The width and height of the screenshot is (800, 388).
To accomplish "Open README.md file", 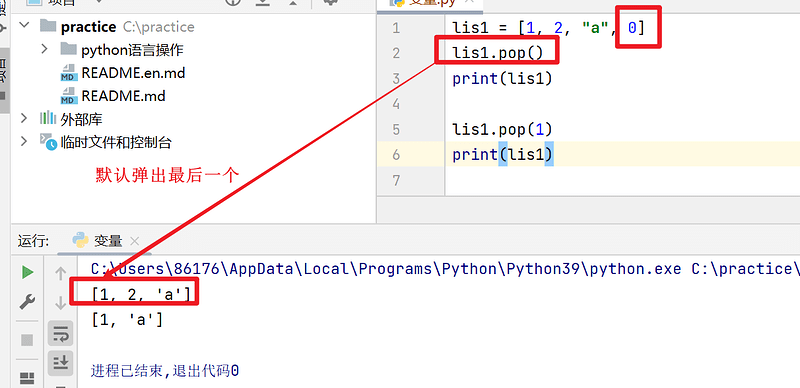I will (123, 96).
